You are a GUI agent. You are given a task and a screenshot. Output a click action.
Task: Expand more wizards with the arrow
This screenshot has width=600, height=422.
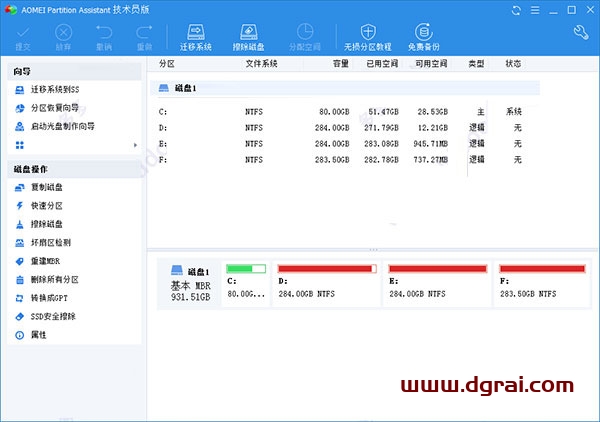point(135,146)
